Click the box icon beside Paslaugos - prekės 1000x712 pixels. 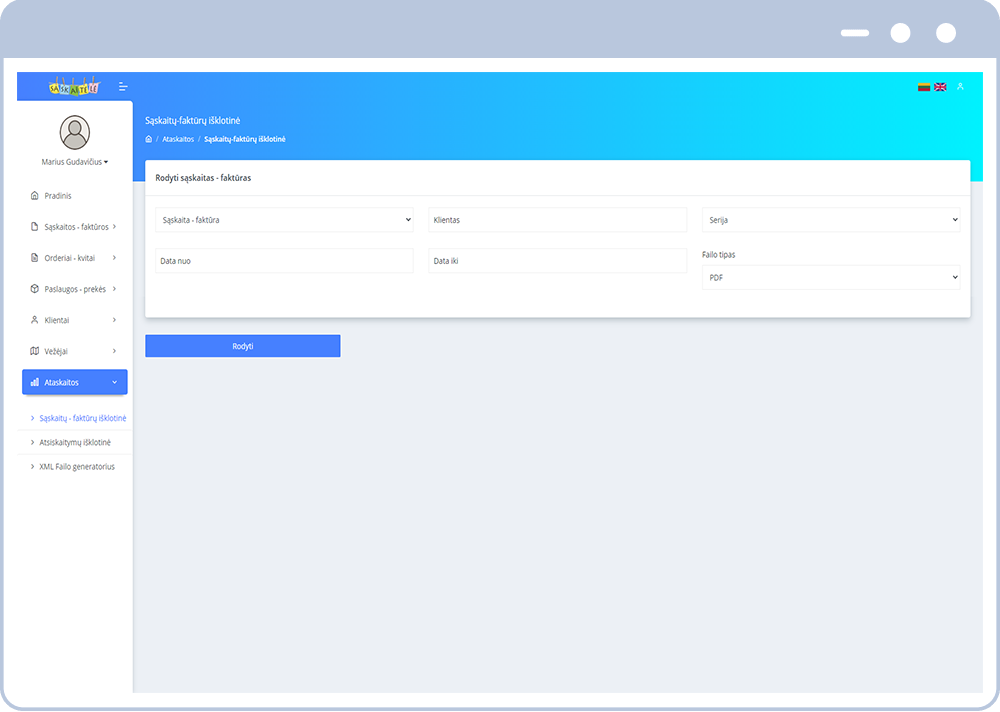pos(34,289)
